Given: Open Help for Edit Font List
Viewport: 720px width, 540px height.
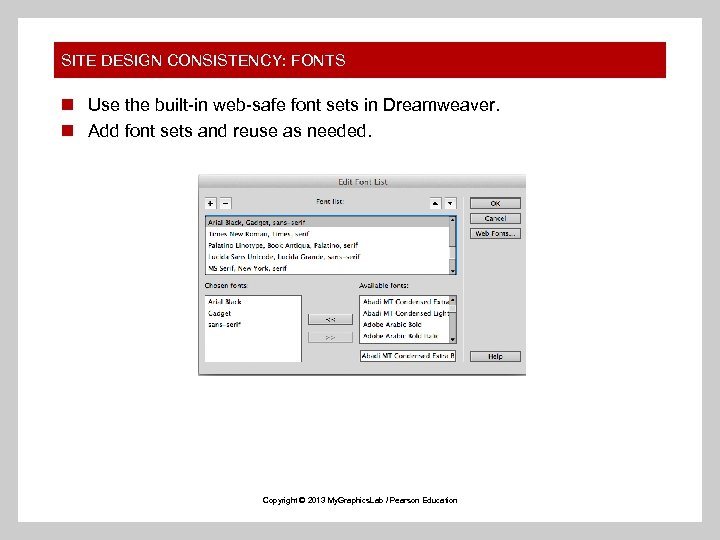Looking at the screenshot, I should [x=495, y=356].
